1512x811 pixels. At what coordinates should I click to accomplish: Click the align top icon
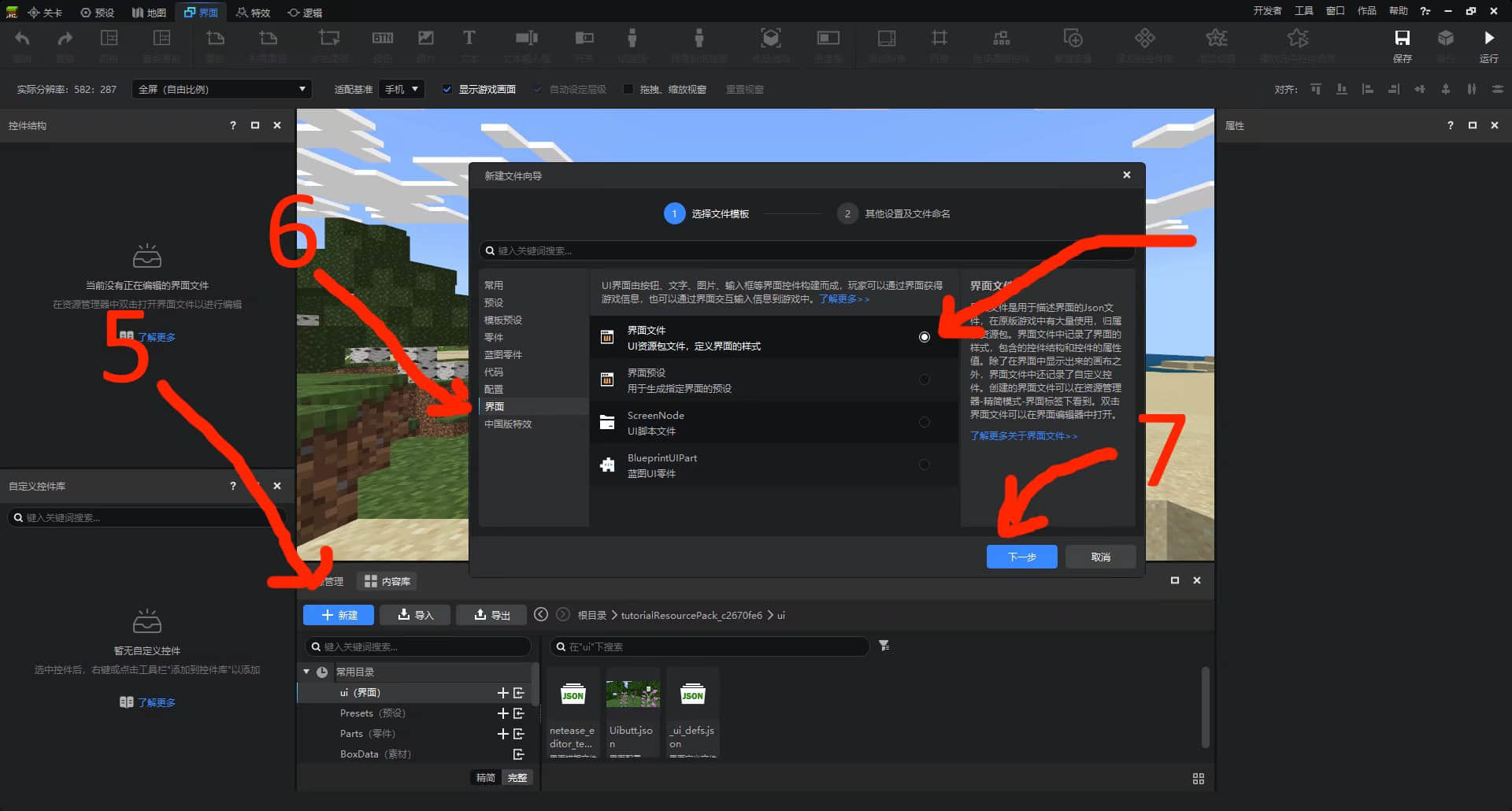[x=1316, y=89]
